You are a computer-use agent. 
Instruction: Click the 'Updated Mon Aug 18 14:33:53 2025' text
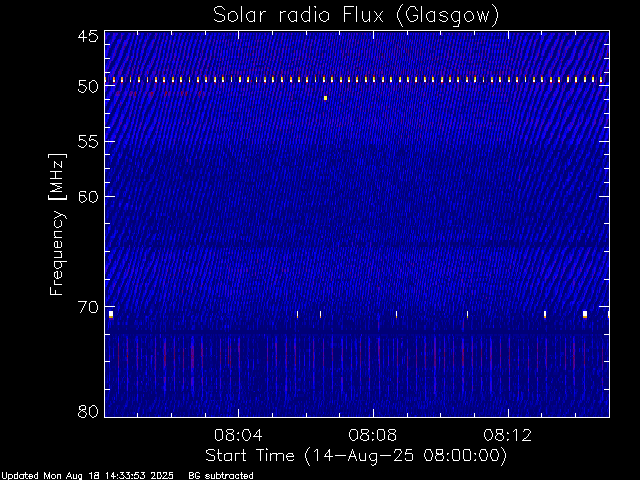point(87,476)
